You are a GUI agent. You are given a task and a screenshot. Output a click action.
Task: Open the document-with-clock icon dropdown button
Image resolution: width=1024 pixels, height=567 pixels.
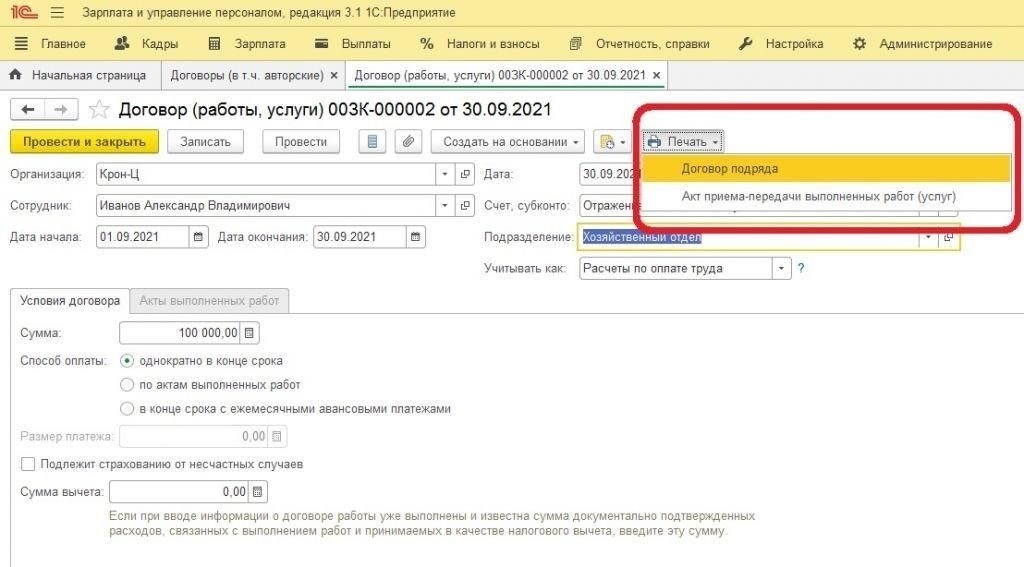(612, 142)
